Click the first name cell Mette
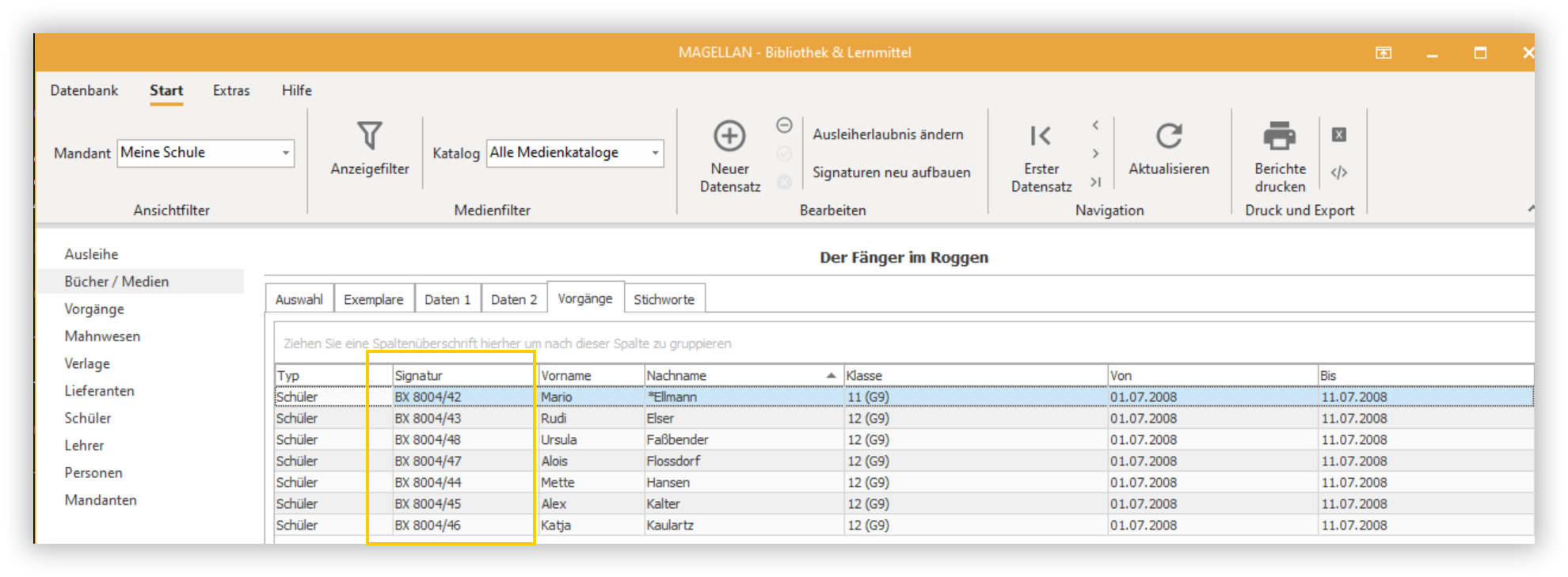Screen dimensions: 1568x577 (592, 482)
